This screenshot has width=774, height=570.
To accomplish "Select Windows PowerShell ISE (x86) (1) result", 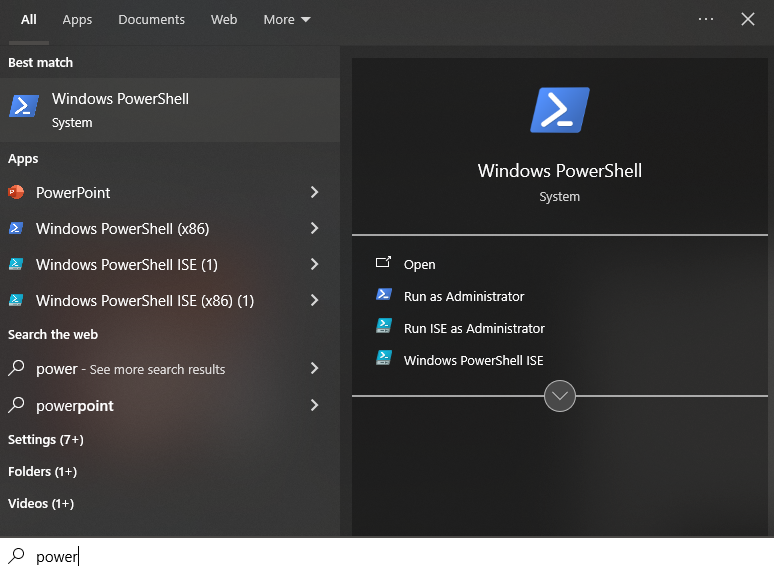I will point(170,300).
